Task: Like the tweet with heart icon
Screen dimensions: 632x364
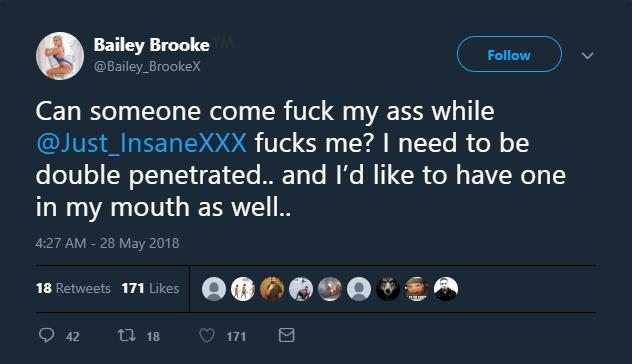Action: (207, 335)
